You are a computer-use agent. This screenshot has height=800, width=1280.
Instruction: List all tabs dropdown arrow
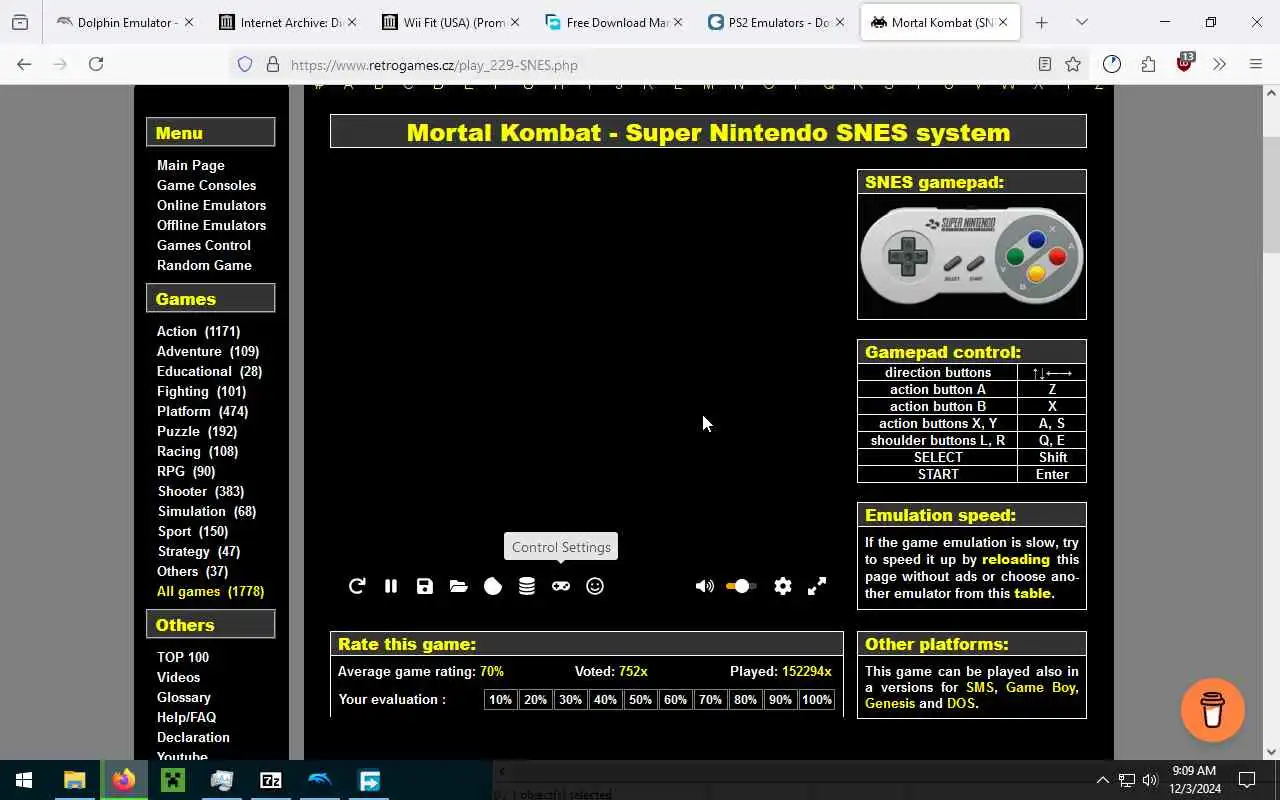(x=1081, y=22)
